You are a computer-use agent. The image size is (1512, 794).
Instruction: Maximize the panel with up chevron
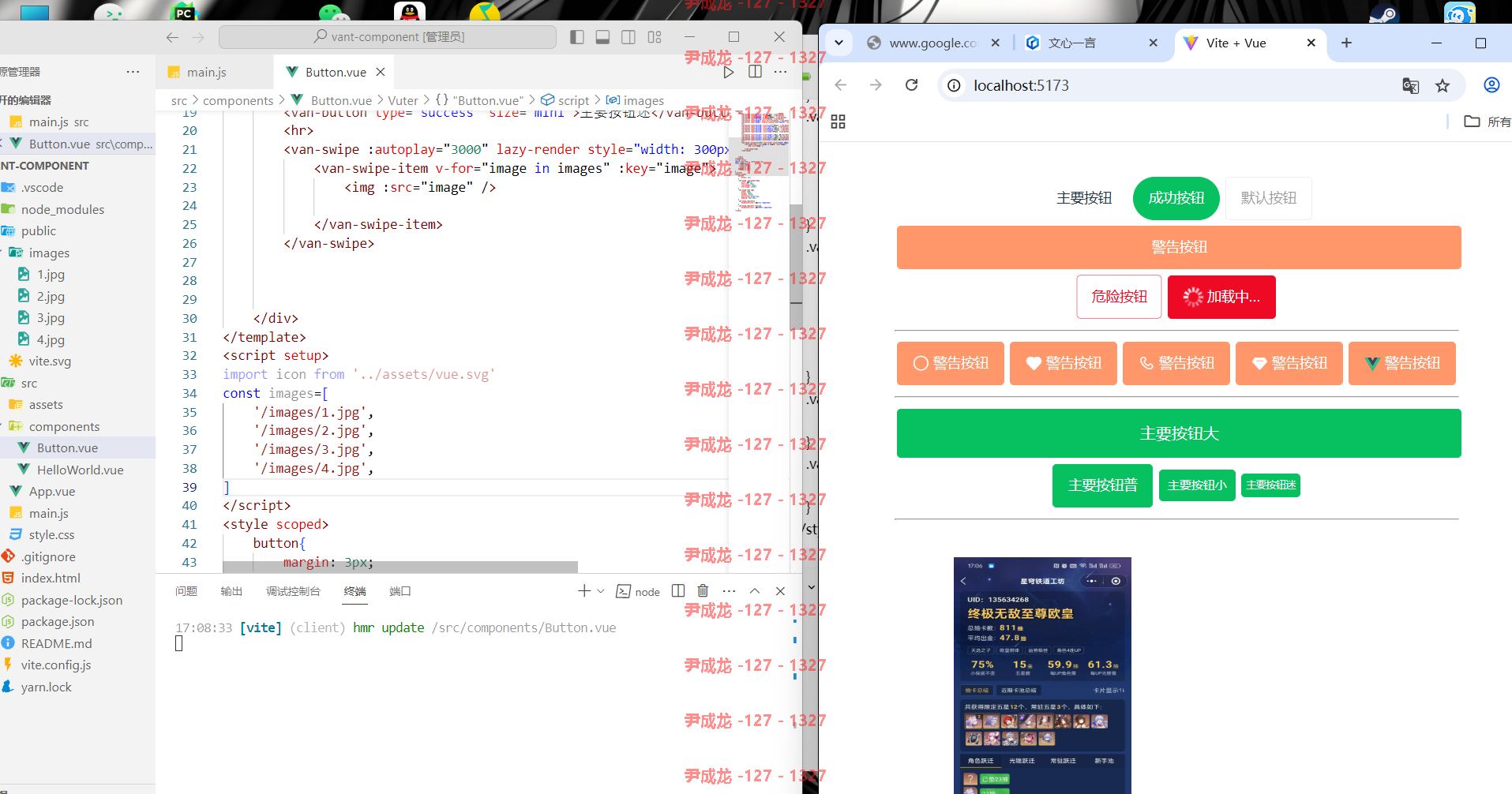click(755, 591)
